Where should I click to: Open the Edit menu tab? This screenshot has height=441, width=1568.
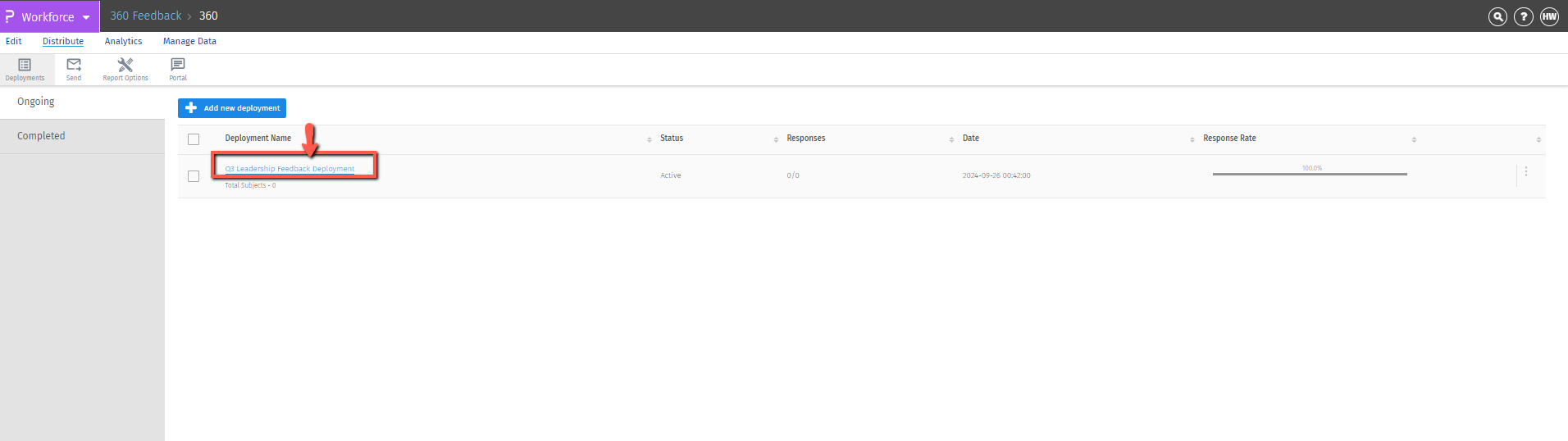(x=14, y=41)
